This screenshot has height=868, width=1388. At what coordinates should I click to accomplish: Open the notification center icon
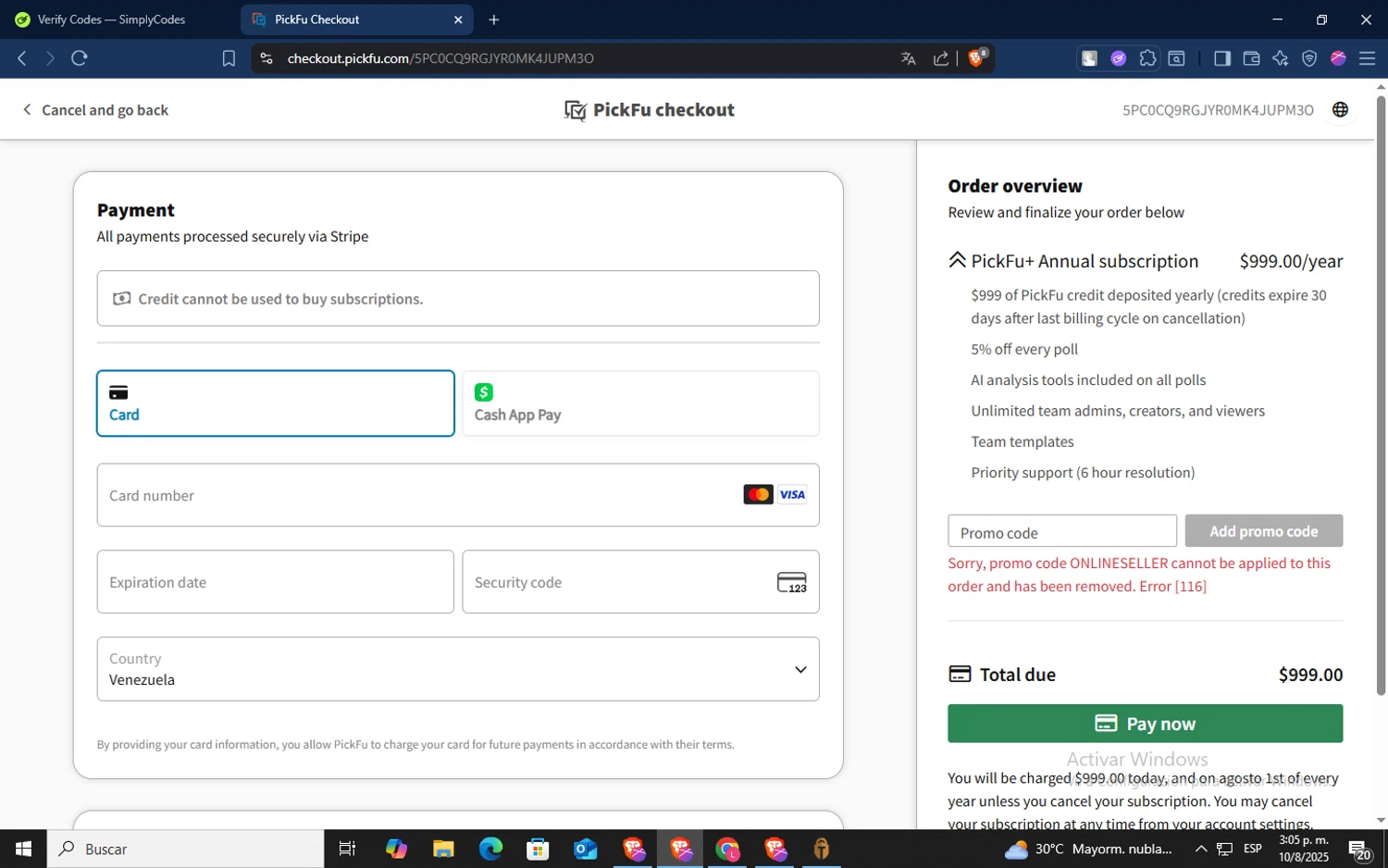coord(1359,849)
